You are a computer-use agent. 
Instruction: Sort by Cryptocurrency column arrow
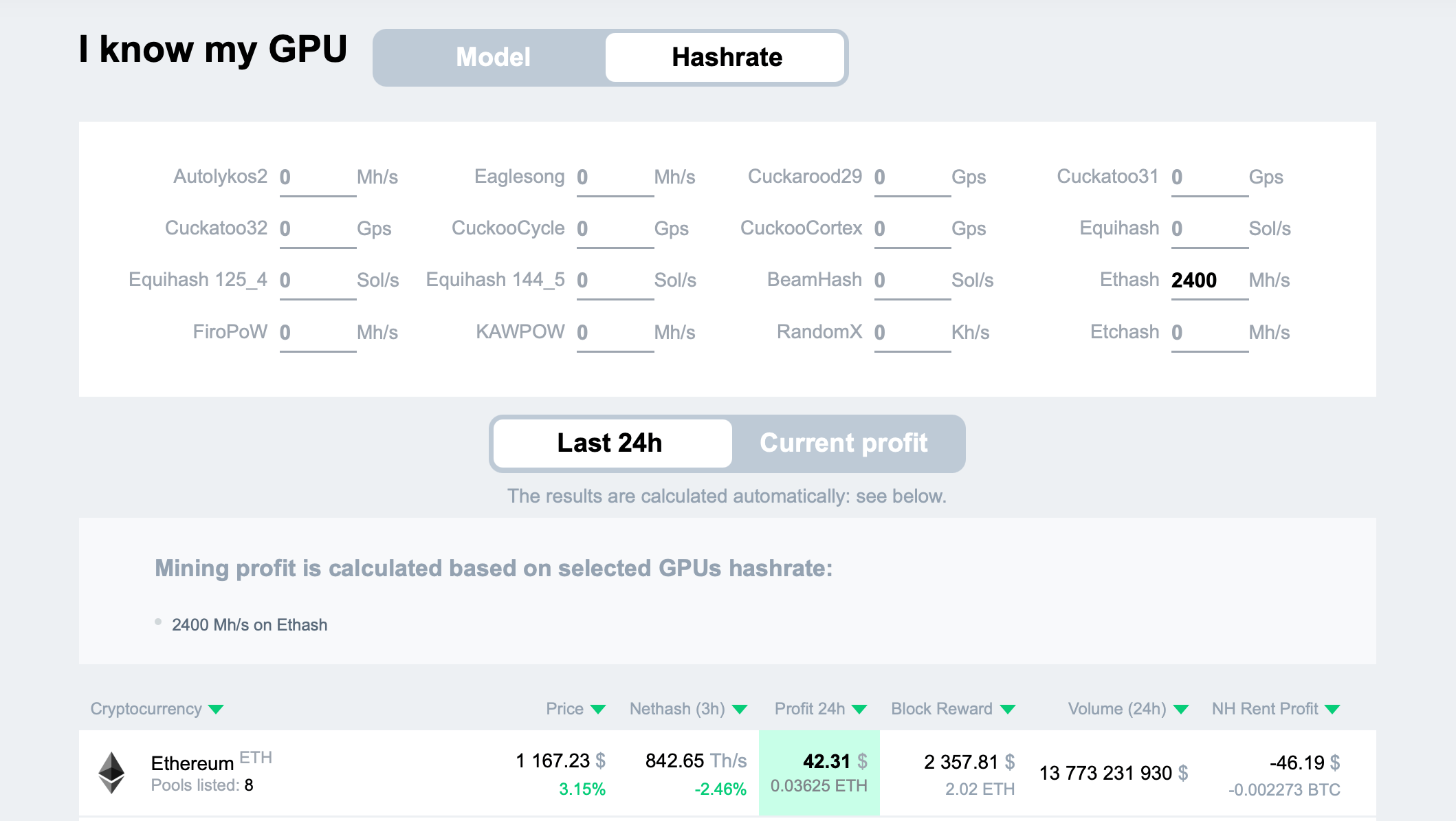pos(216,710)
